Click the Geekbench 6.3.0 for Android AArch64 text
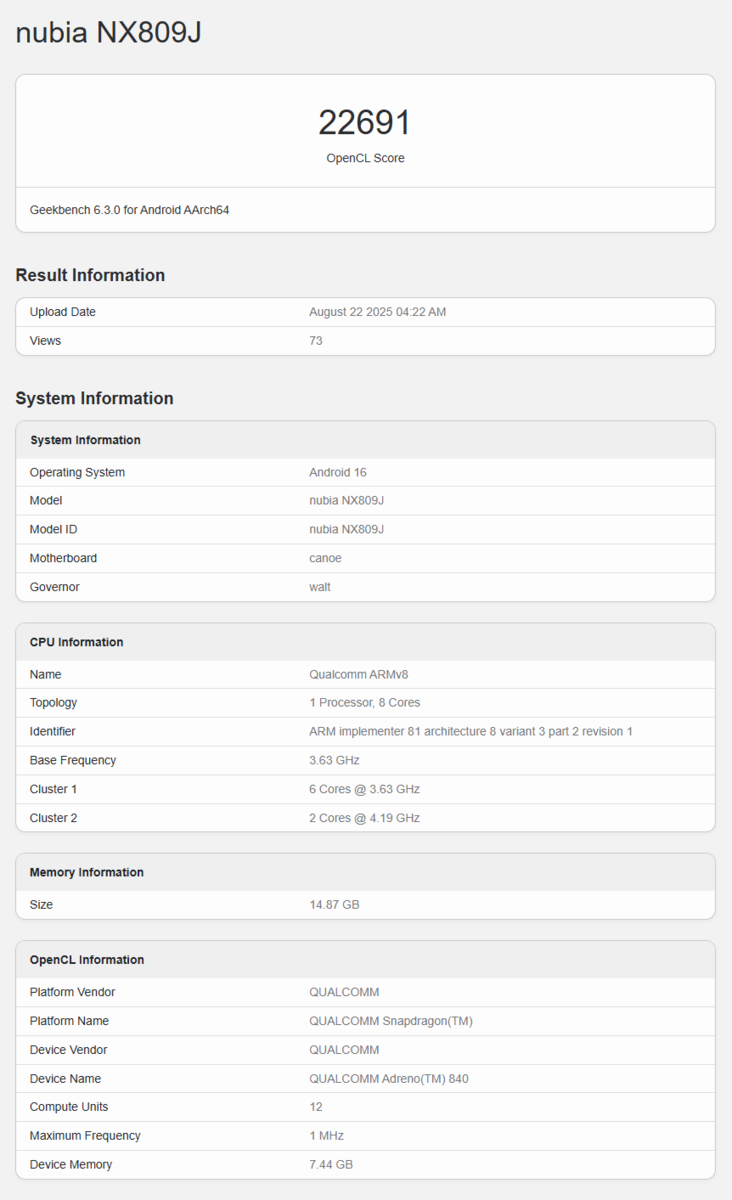The width and height of the screenshot is (732, 1200). tap(130, 210)
